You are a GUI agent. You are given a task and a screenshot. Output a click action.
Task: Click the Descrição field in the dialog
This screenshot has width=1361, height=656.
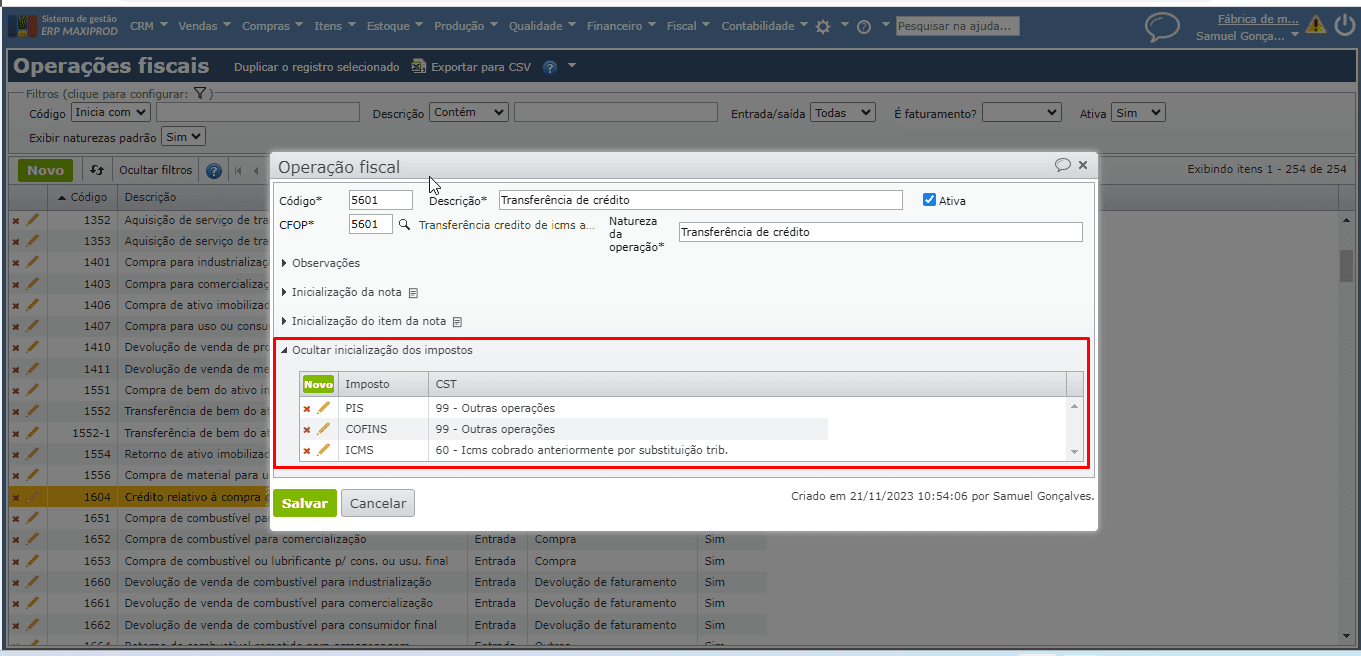(700, 200)
